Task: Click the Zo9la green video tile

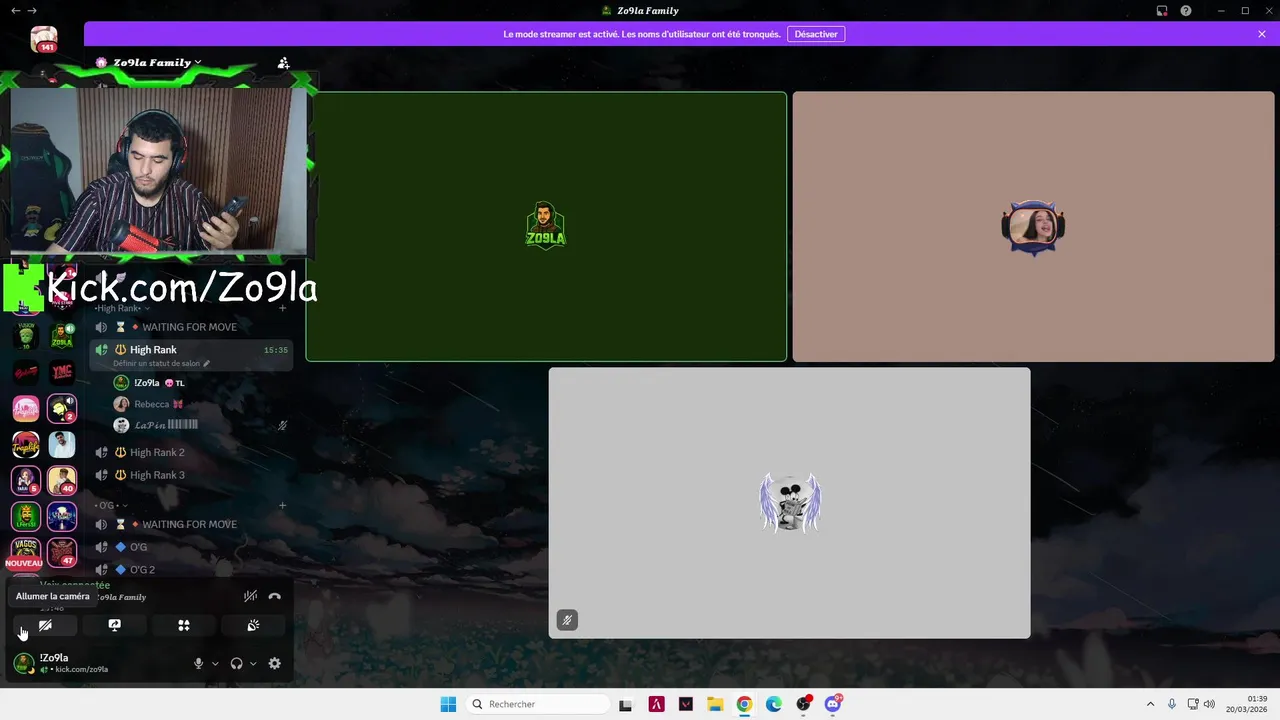Action: pos(546,227)
